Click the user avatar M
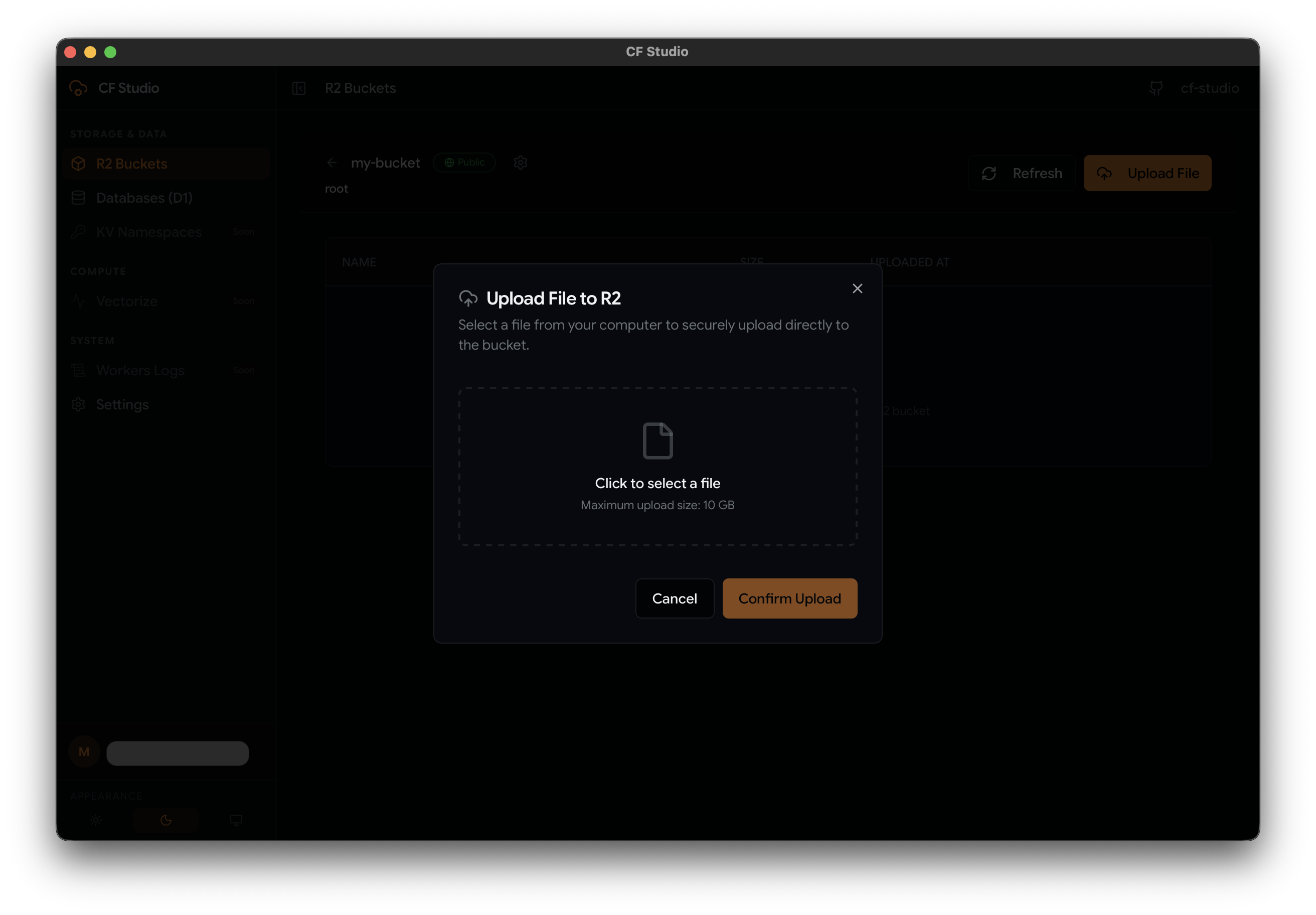Screen dimensions: 1316x915 [84, 751]
